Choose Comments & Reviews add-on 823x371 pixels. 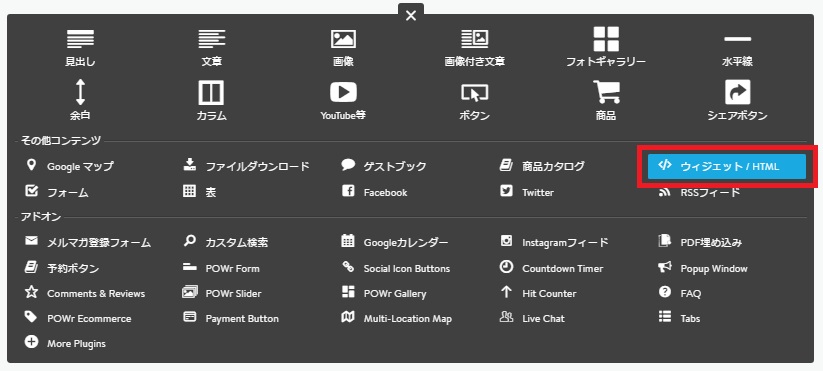tap(85, 293)
